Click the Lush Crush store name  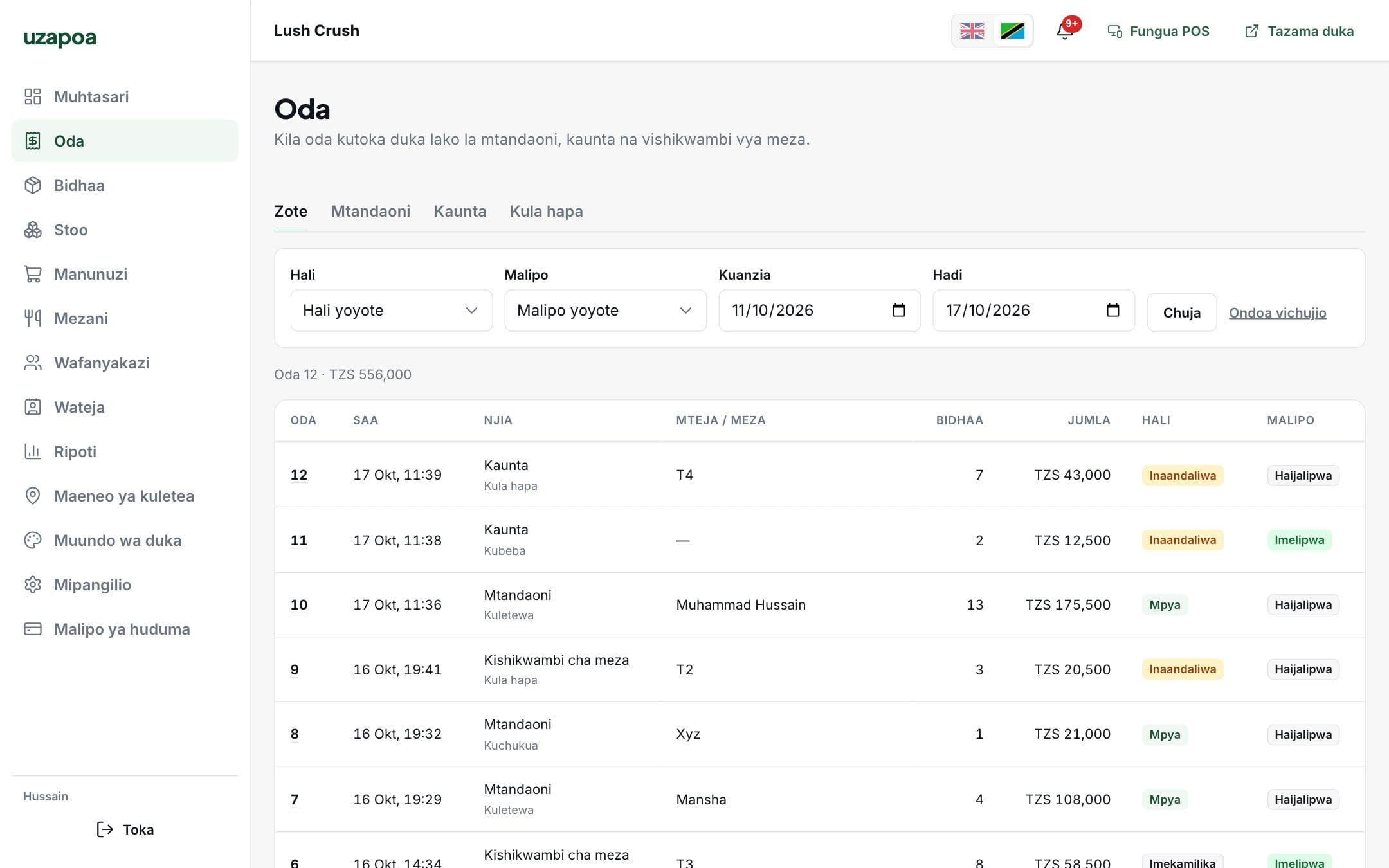coord(316,31)
